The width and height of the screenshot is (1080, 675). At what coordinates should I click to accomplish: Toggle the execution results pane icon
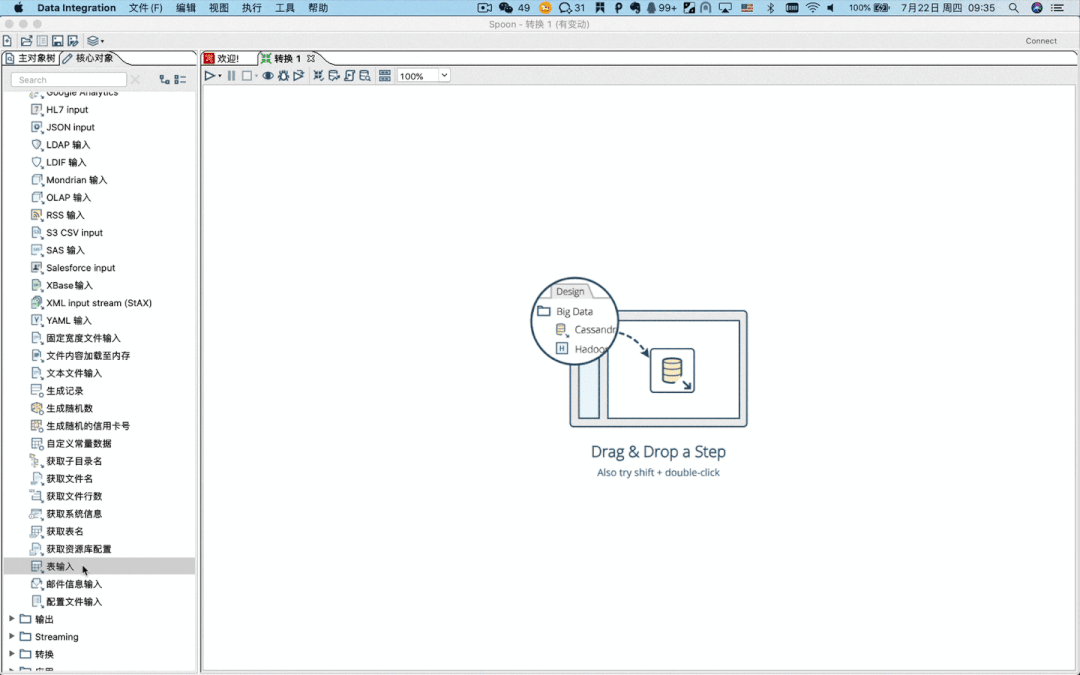(385, 76)
